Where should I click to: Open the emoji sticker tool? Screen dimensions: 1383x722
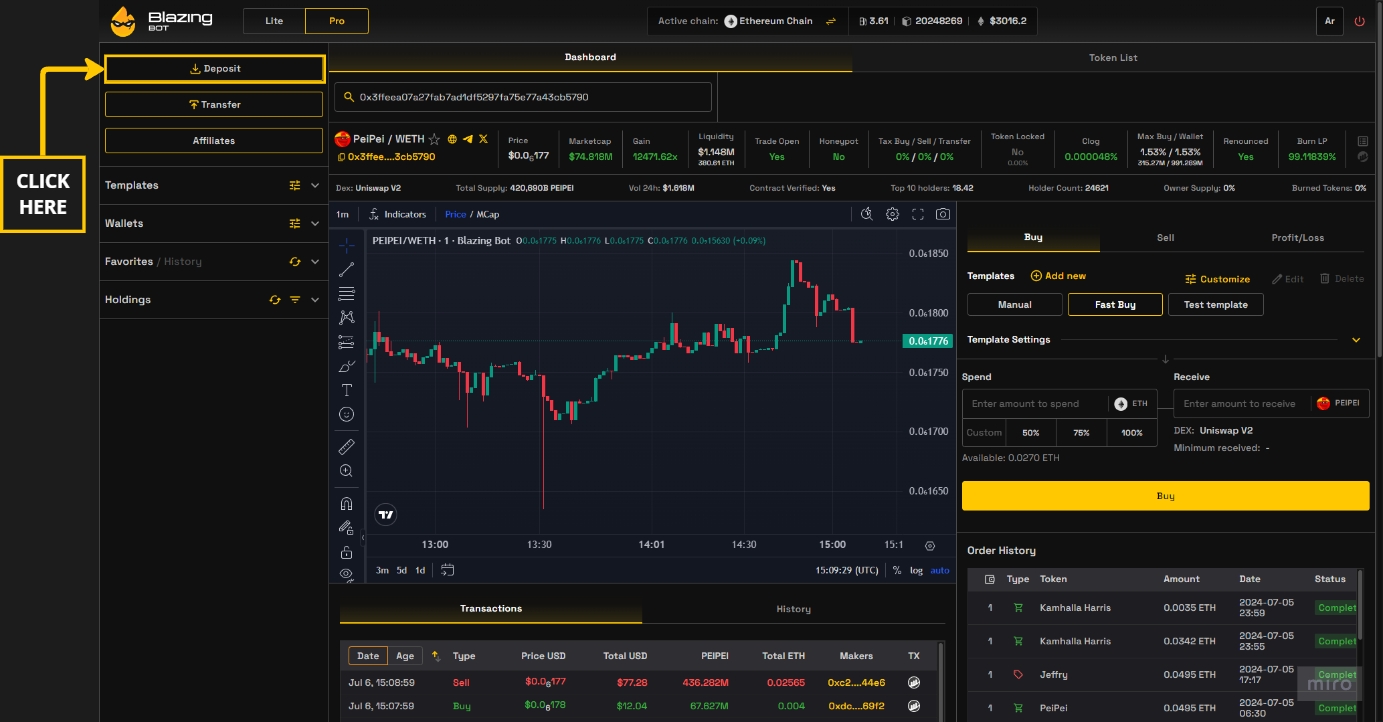pos(347,414)
